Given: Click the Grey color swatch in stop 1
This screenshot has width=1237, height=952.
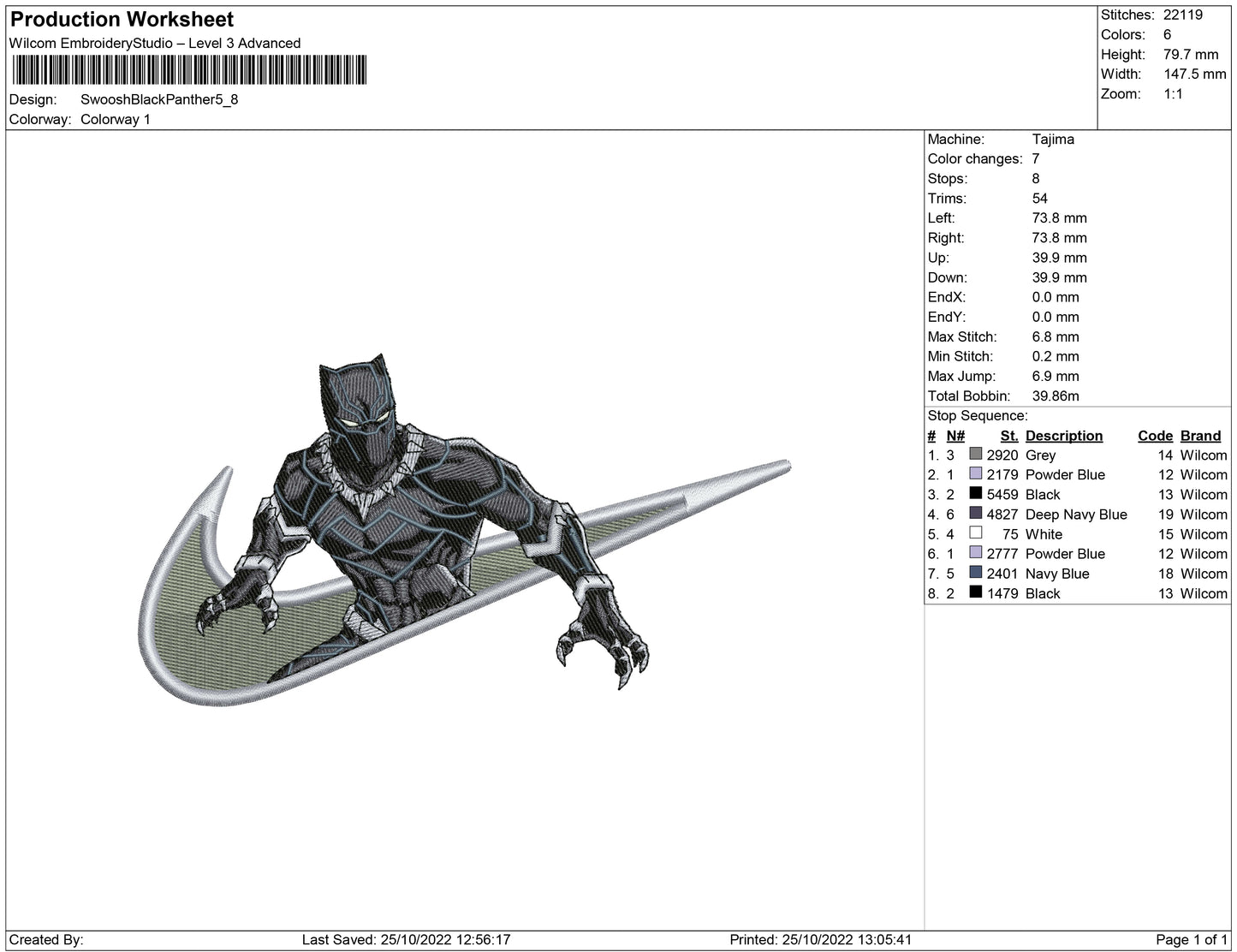Looking at the screenshot, I should click(975, 454).
